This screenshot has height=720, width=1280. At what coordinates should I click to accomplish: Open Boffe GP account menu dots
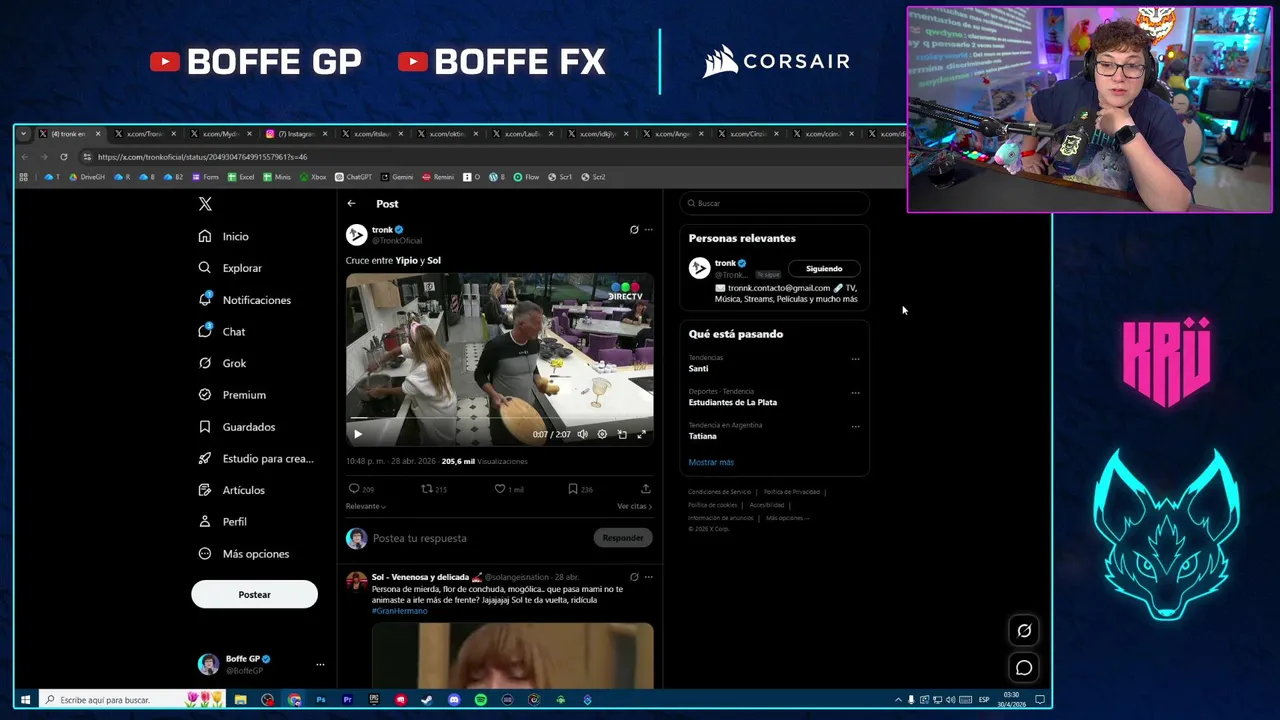[x=320, y=664]
